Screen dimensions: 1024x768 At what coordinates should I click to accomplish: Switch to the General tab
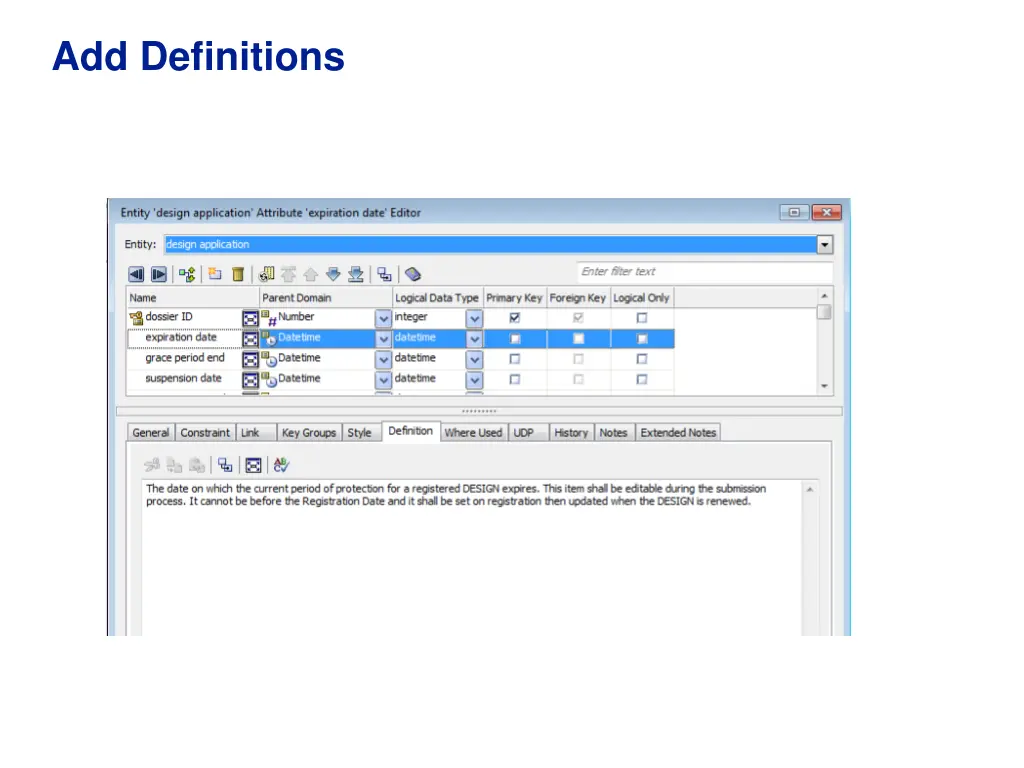click(151, 432)
